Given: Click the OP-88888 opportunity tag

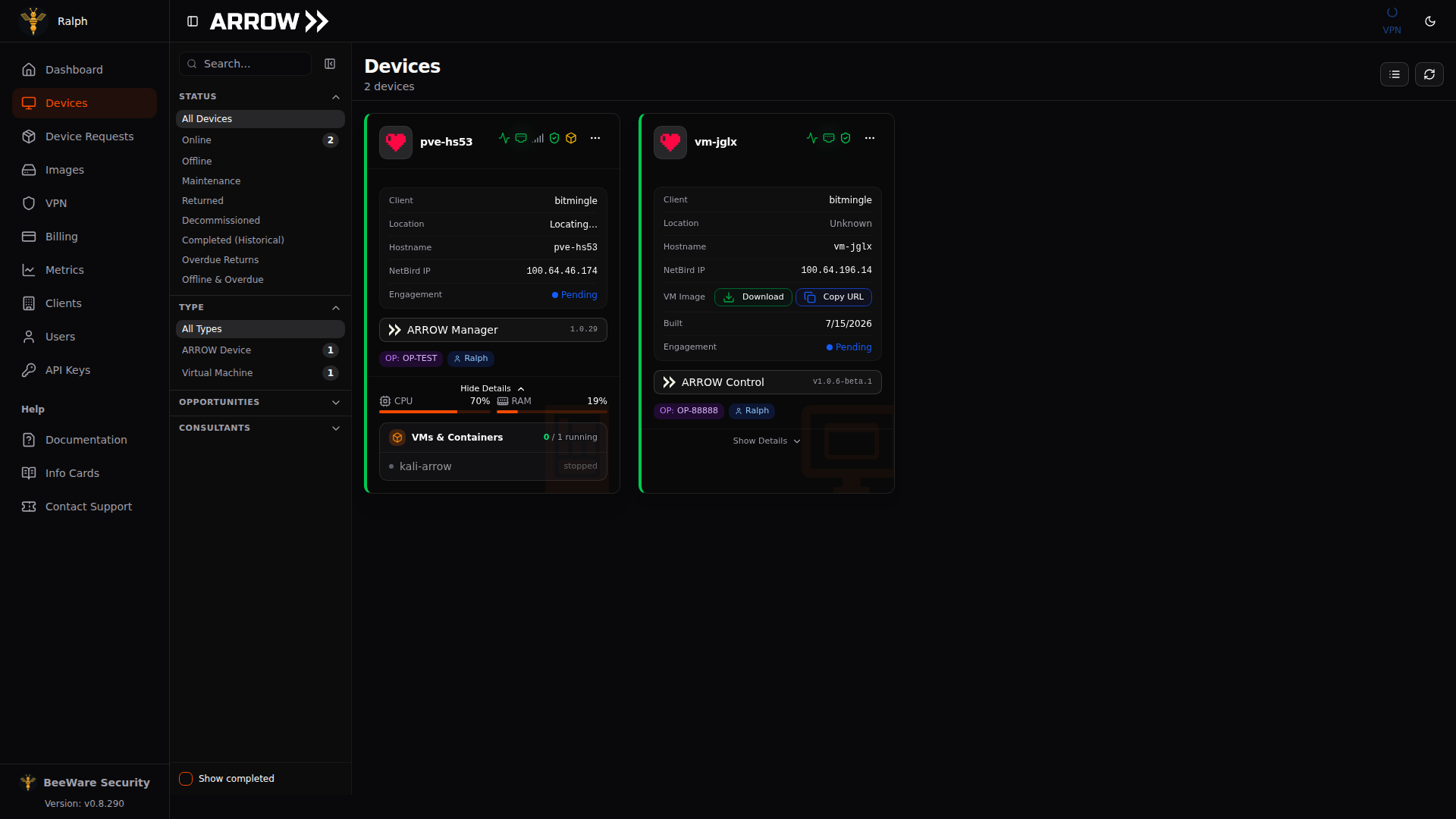Looking at the screenshot, I should 689,411.
